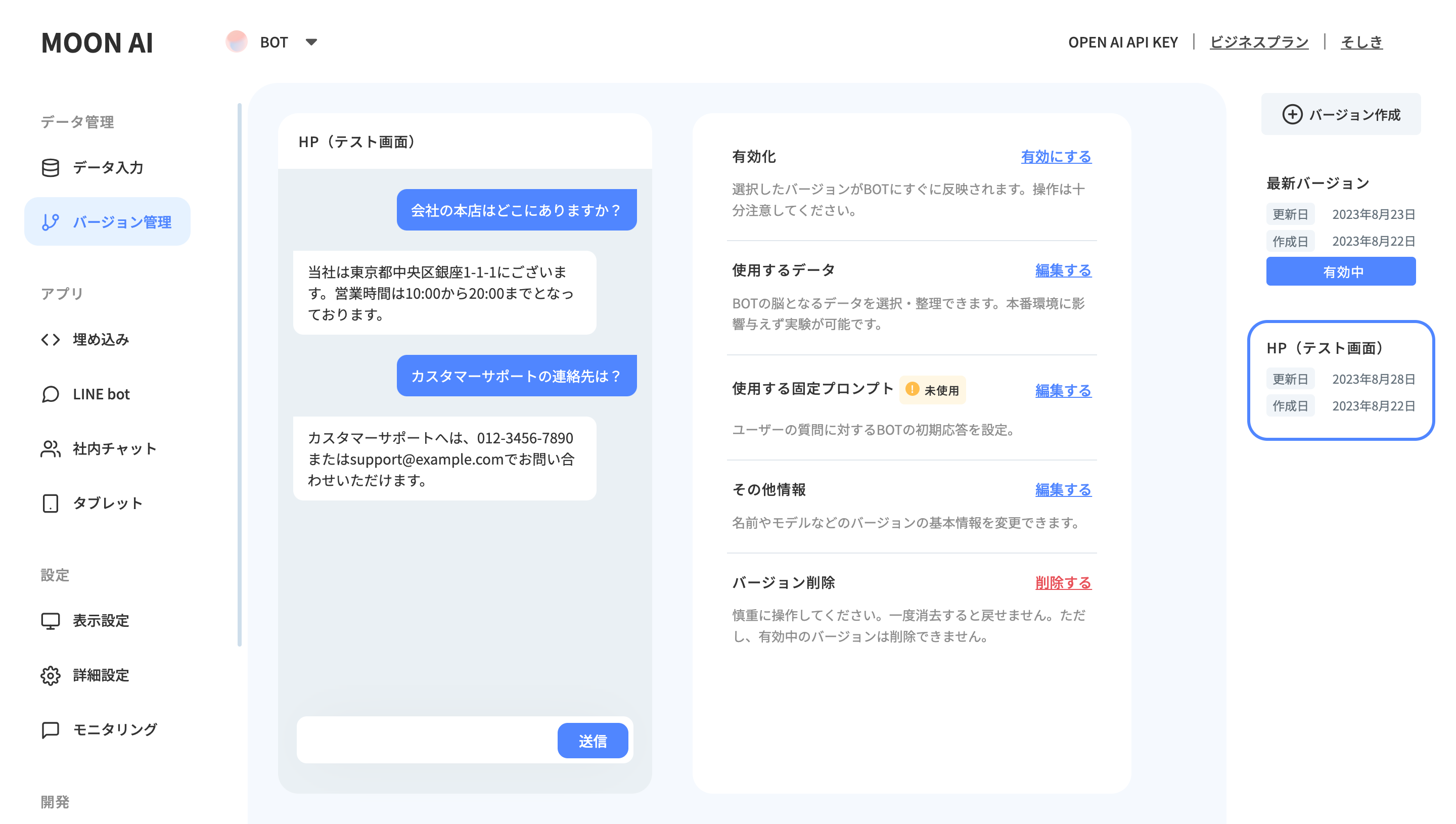Screen dimensions: 1456x824
Task: Click the タブレット device icon
Action: click(x=51, y=503)
